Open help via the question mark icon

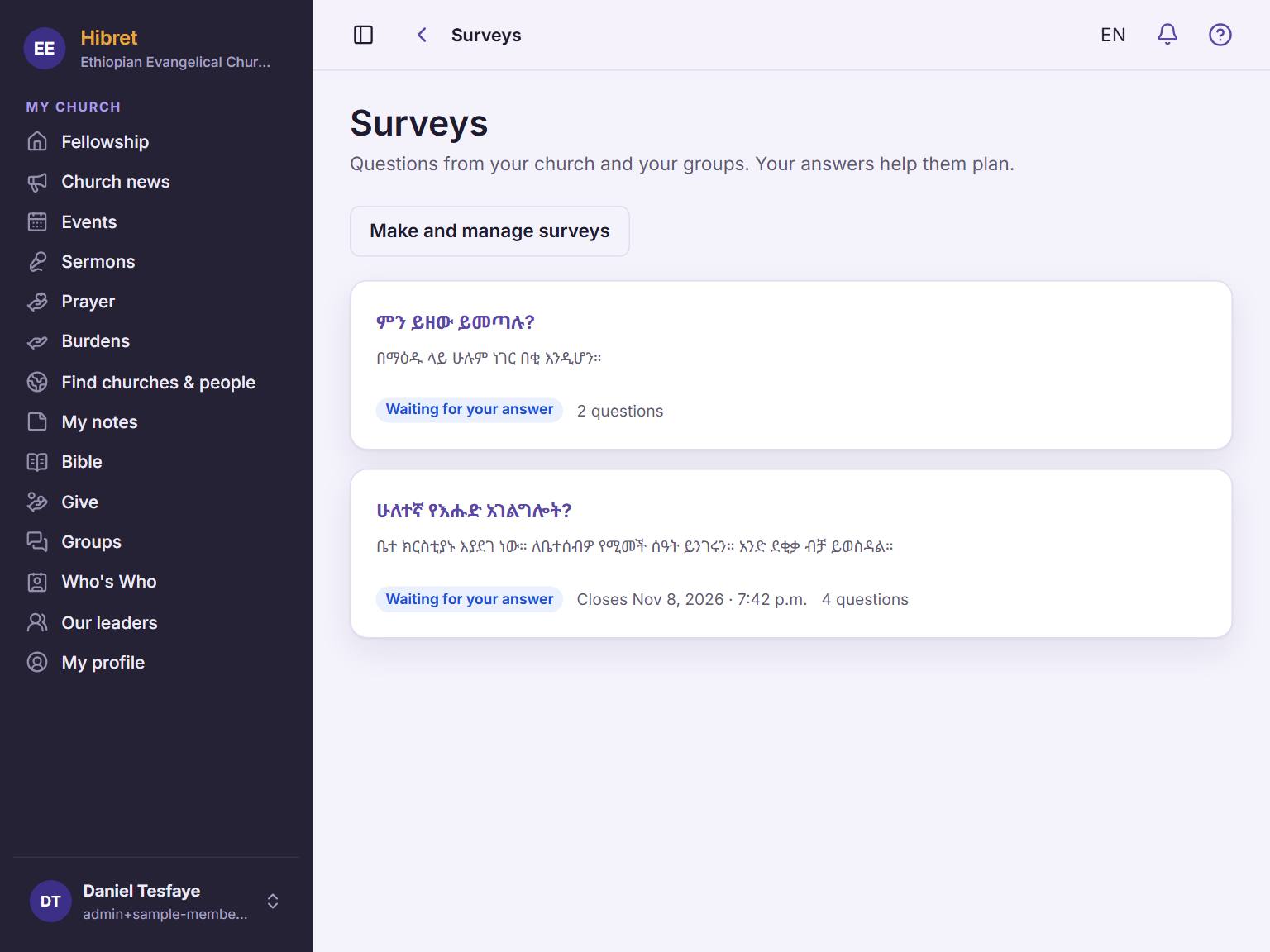pyautogui.click(x=1220, y=35)
